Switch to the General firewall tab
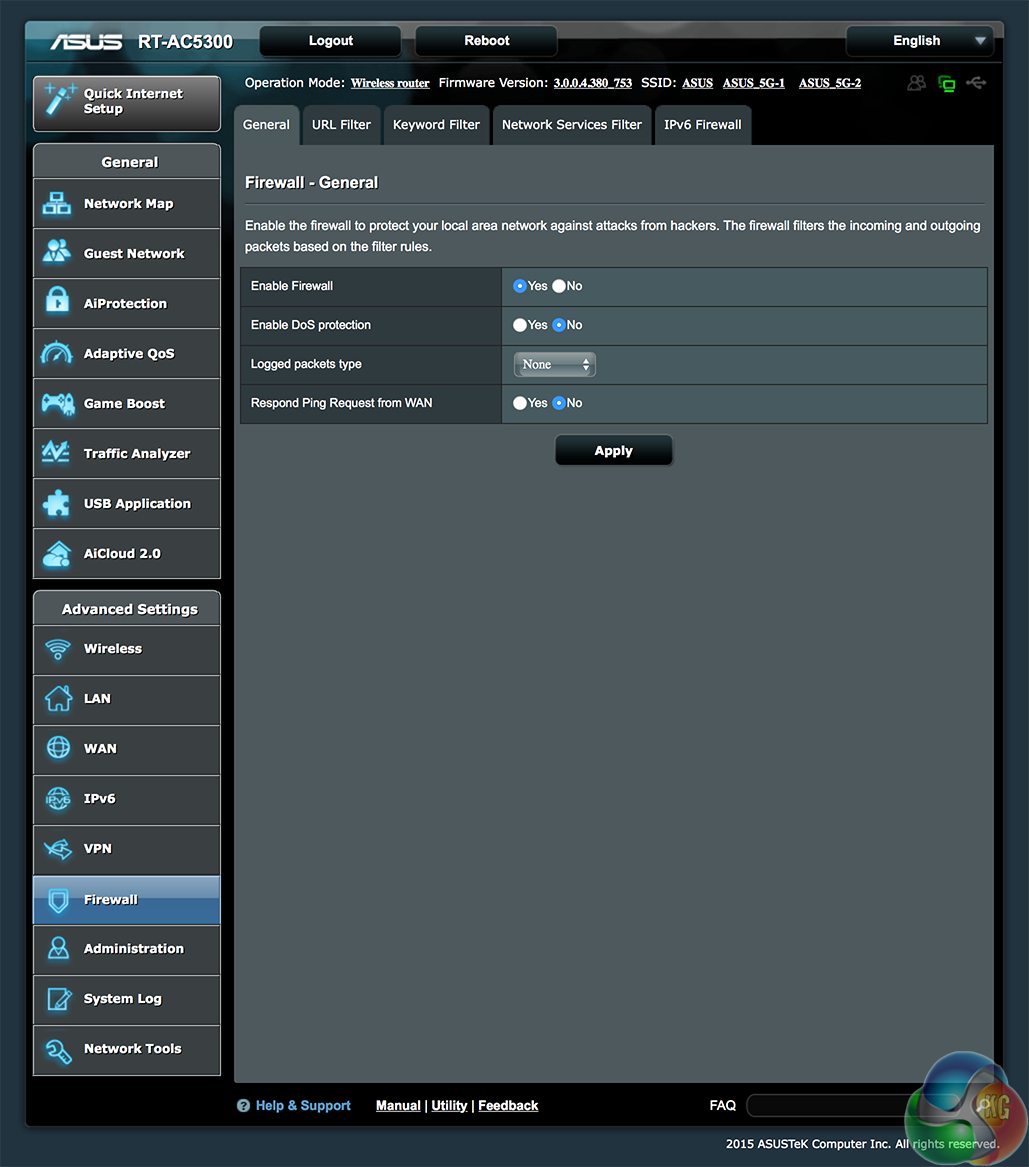The width and height of the screenshot is (1029, 1167). click(x=266, y=125)
